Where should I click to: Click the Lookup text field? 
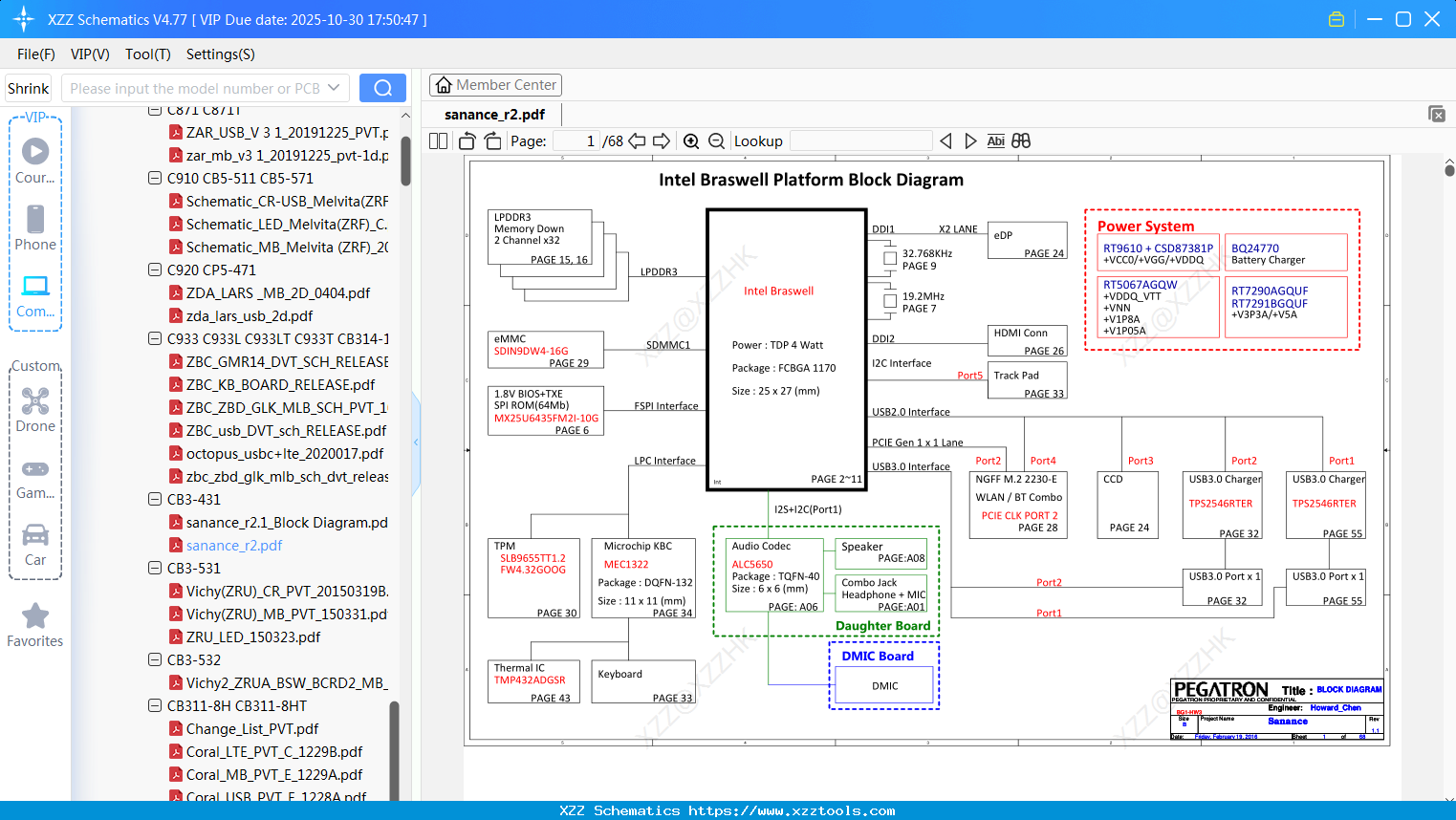pos(860,141)
